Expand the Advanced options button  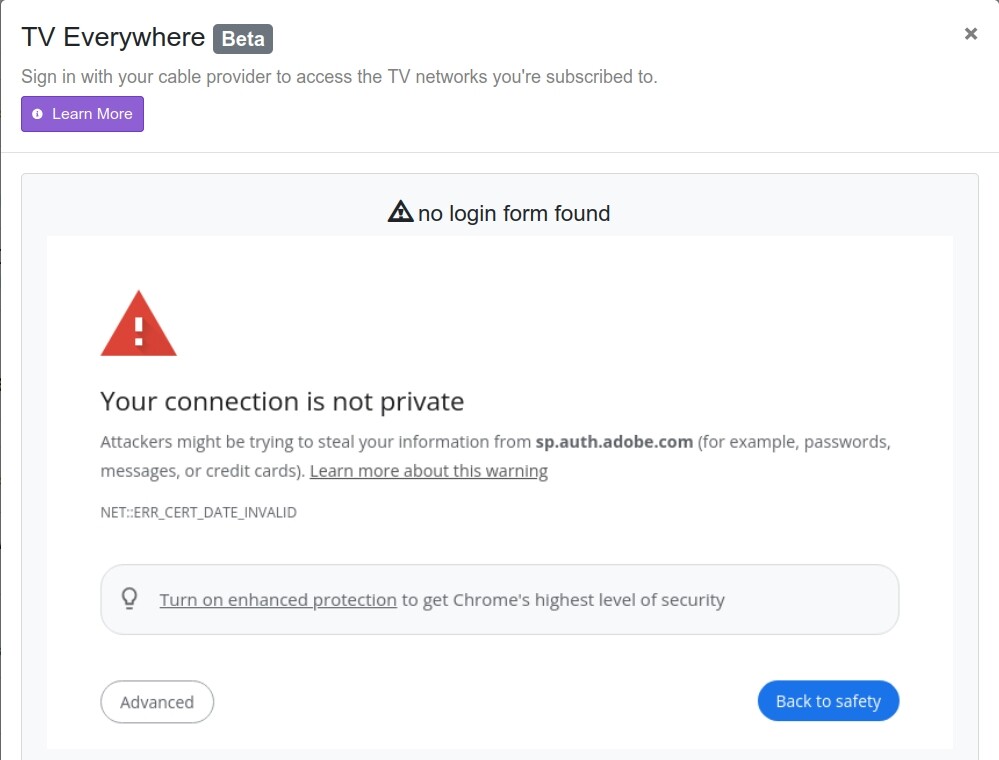(x=157, y=702)
